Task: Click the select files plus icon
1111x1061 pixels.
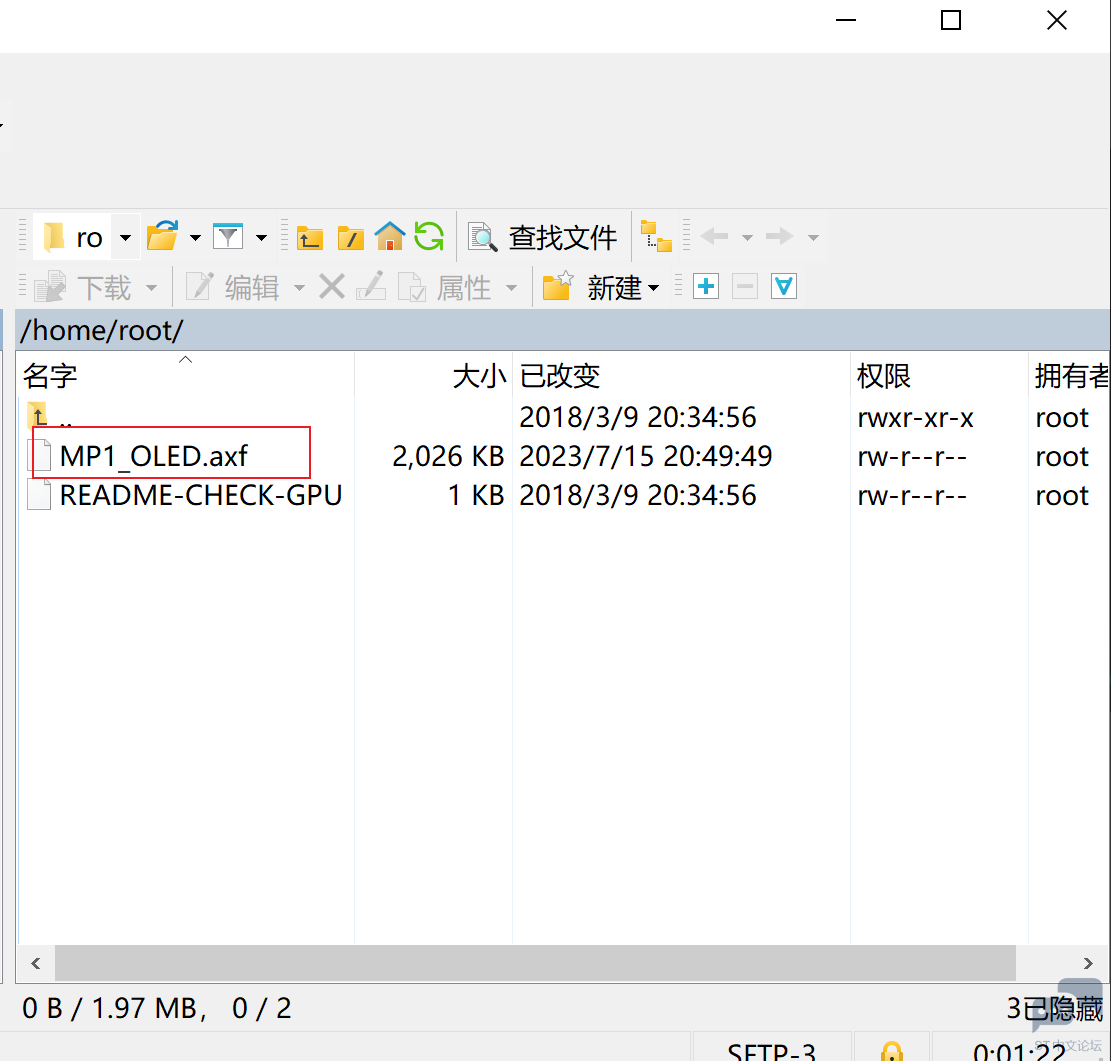Action: click(706, 286)
